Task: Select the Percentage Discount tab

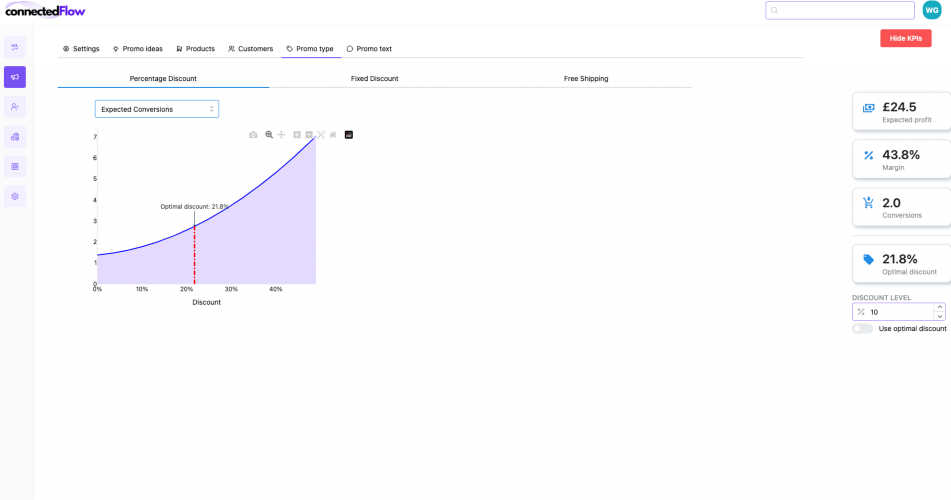Action: point(163,78)
